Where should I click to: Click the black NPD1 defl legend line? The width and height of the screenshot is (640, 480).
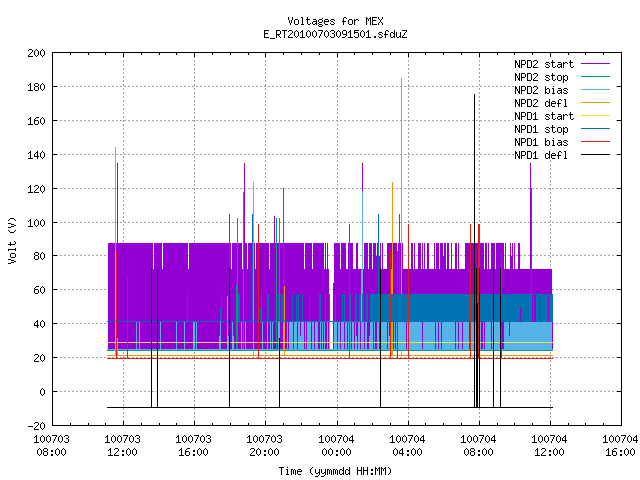point(596,155)
